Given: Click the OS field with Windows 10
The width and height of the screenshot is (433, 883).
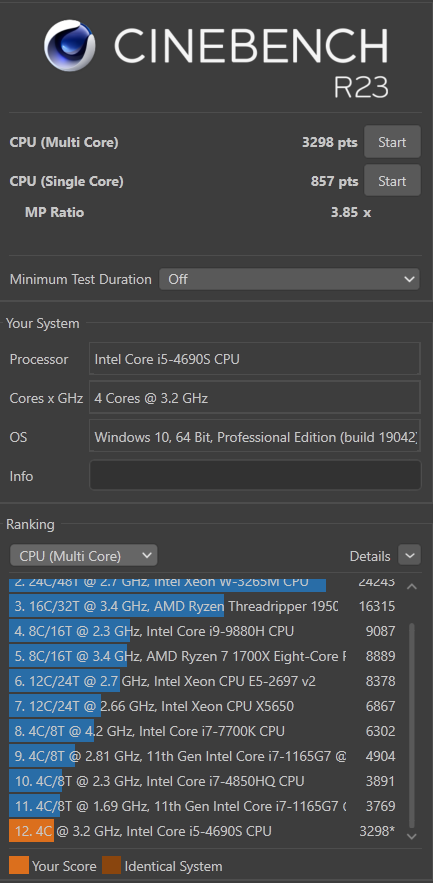Looking at the screenshot, I should pyautogui.click(x=255, y=436).
